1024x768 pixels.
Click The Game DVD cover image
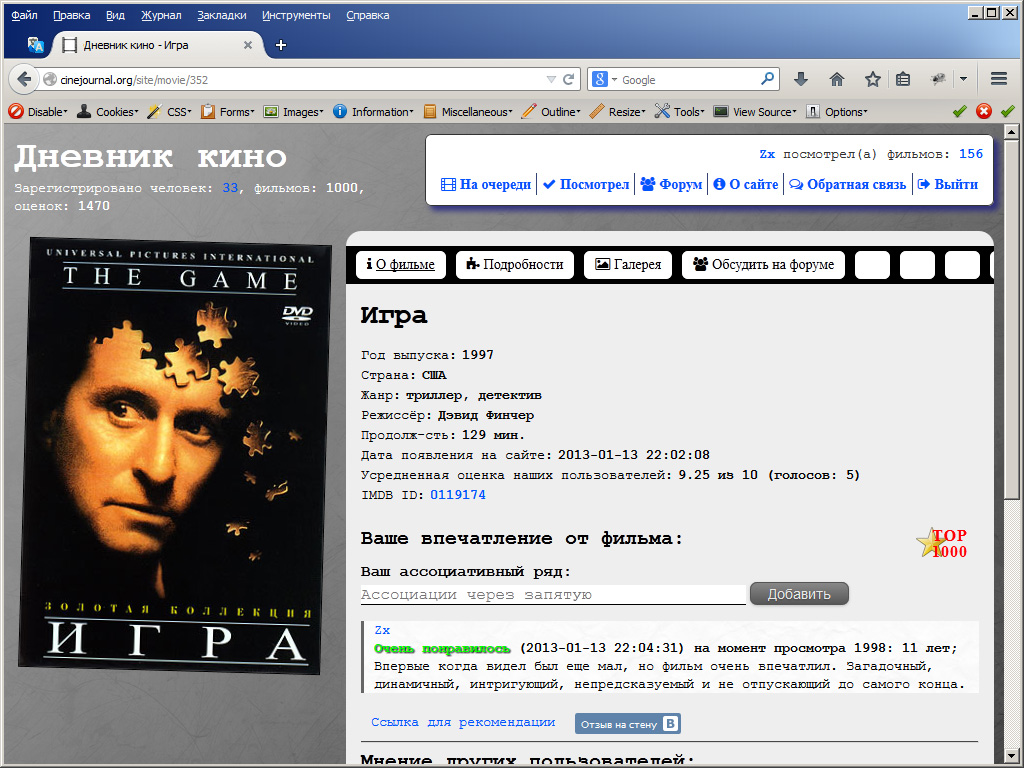point(175,455)
